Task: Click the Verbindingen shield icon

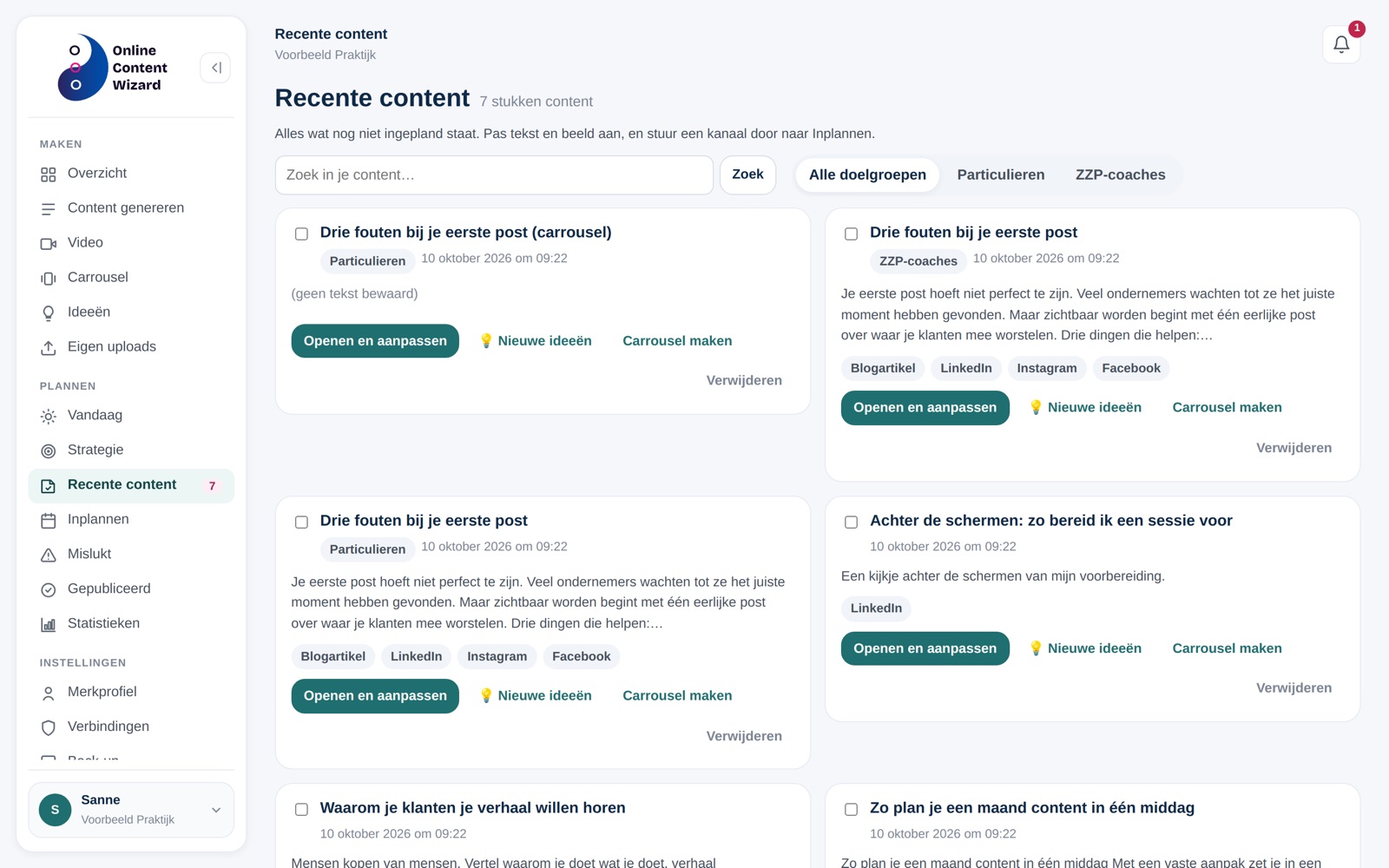Action: pyautogui.click(x=49, y=728)
